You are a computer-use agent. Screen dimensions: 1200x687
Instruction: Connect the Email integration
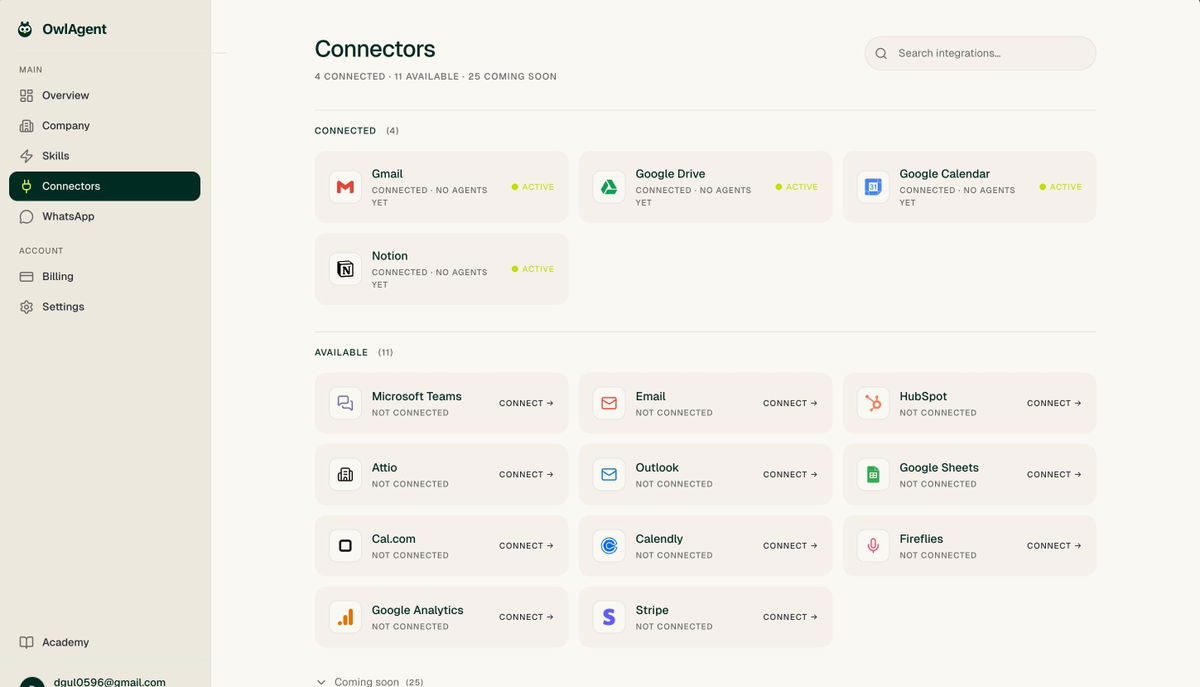(790, 403)
